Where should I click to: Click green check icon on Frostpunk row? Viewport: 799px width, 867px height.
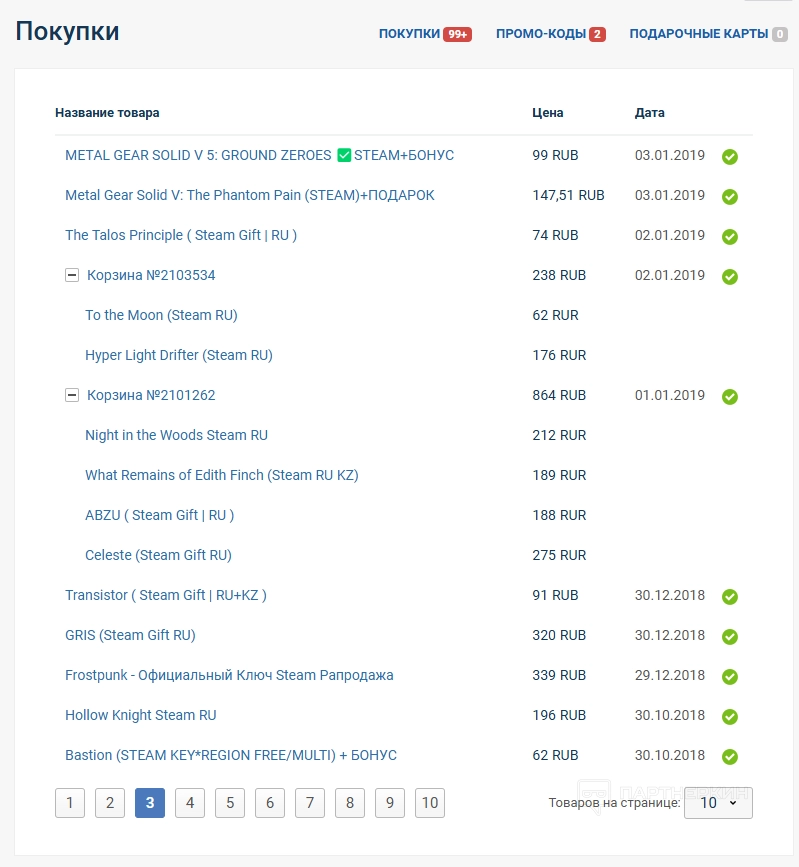pos(729,676)
